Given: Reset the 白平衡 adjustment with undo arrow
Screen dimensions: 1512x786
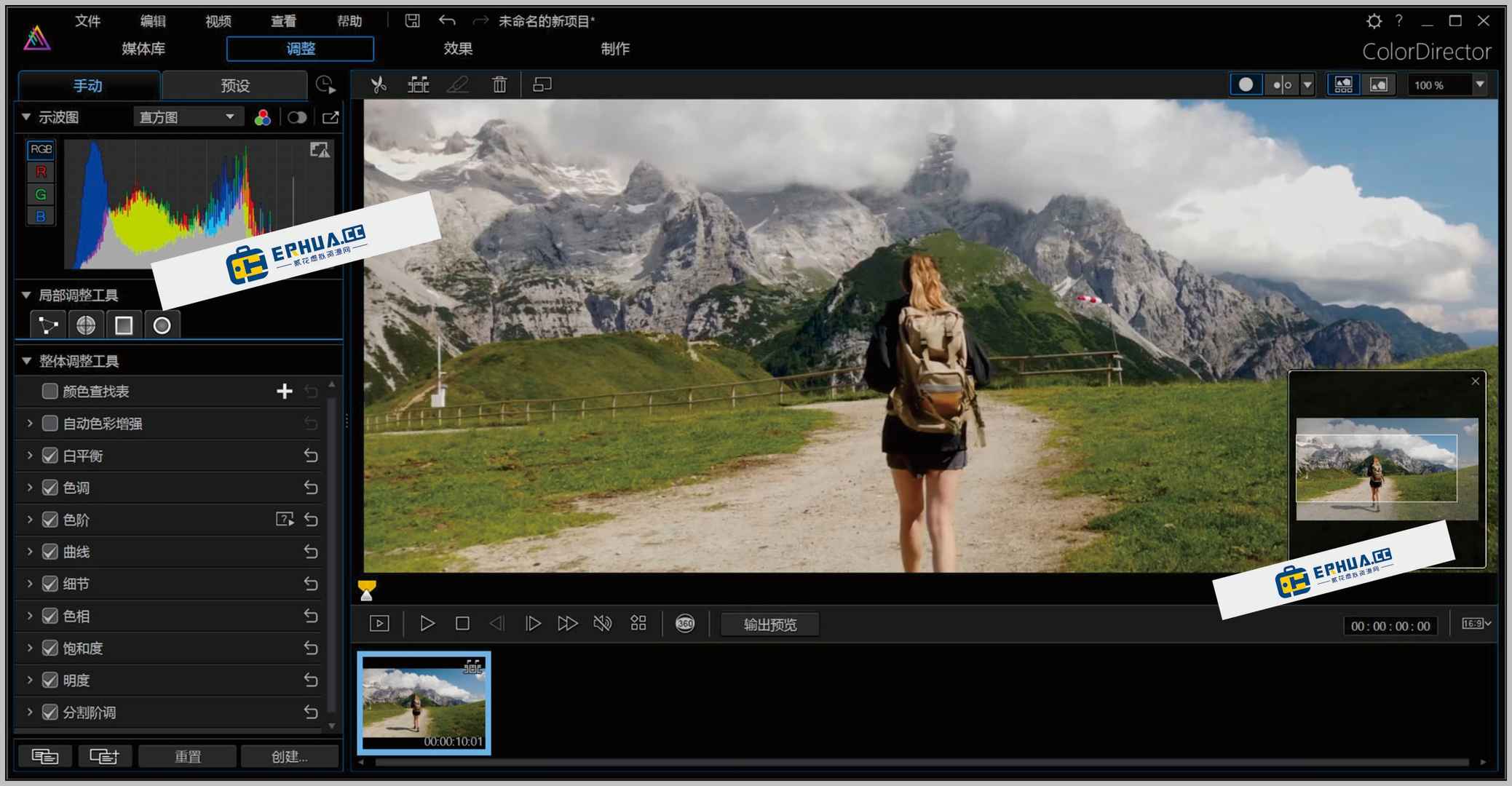Looking at the screenshot, I should [311, 456].
